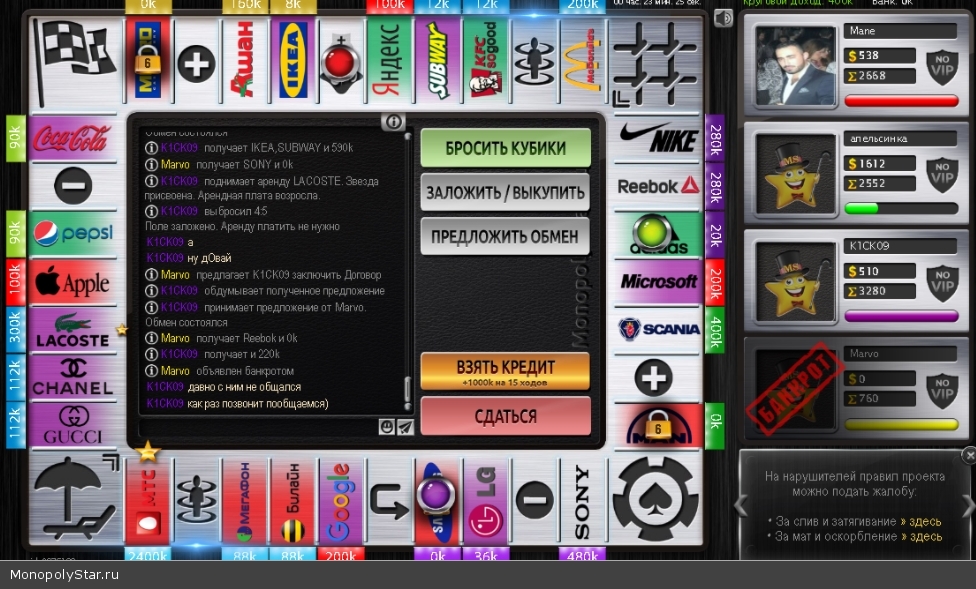Click the minus cell below Coca-Cola

tap(73, 186)
